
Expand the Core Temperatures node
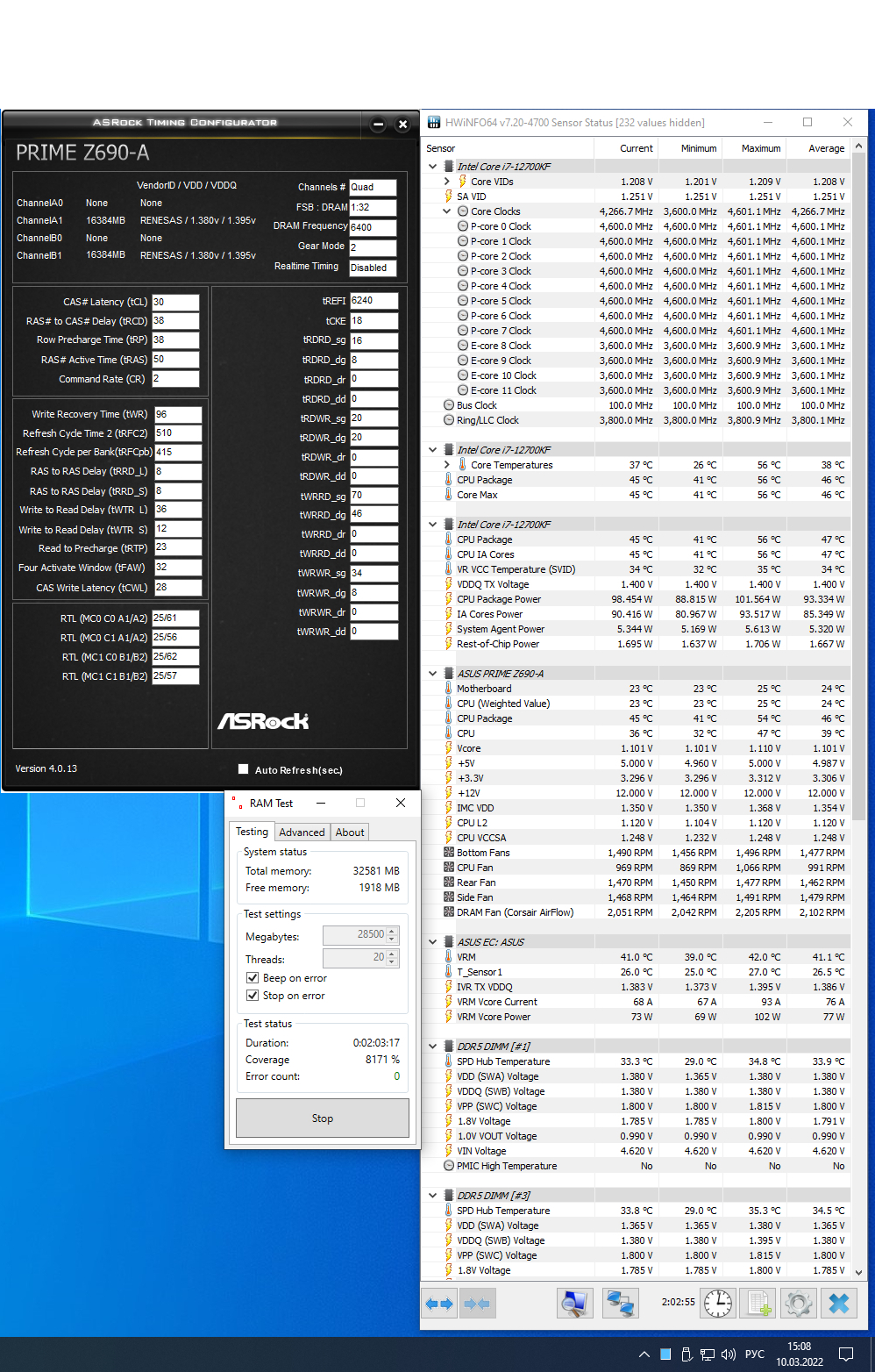click(x=447, y=465)
